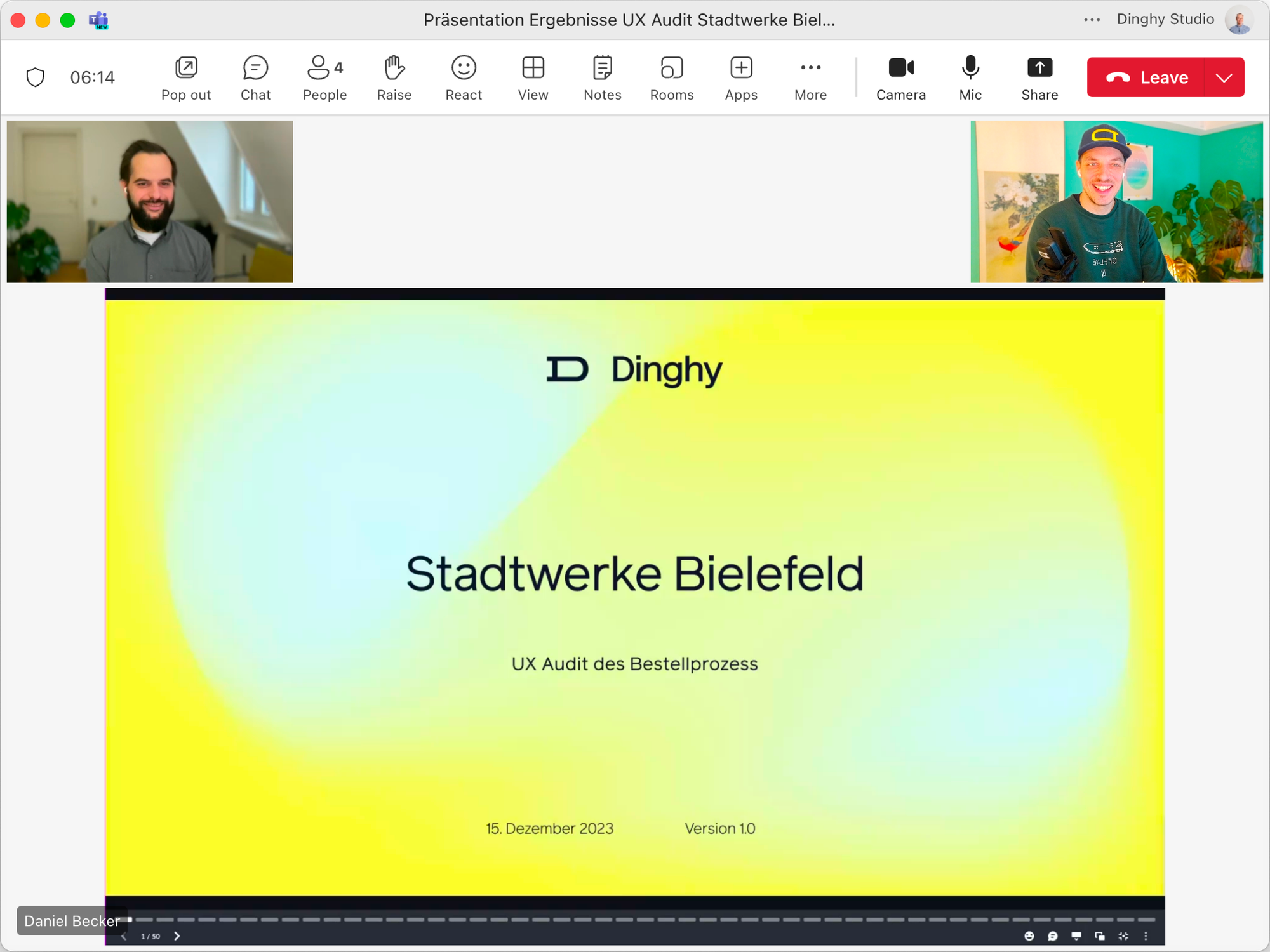Screen dimensions: 1270x952
Task: Mute the Mic
Action: point(970,77)
